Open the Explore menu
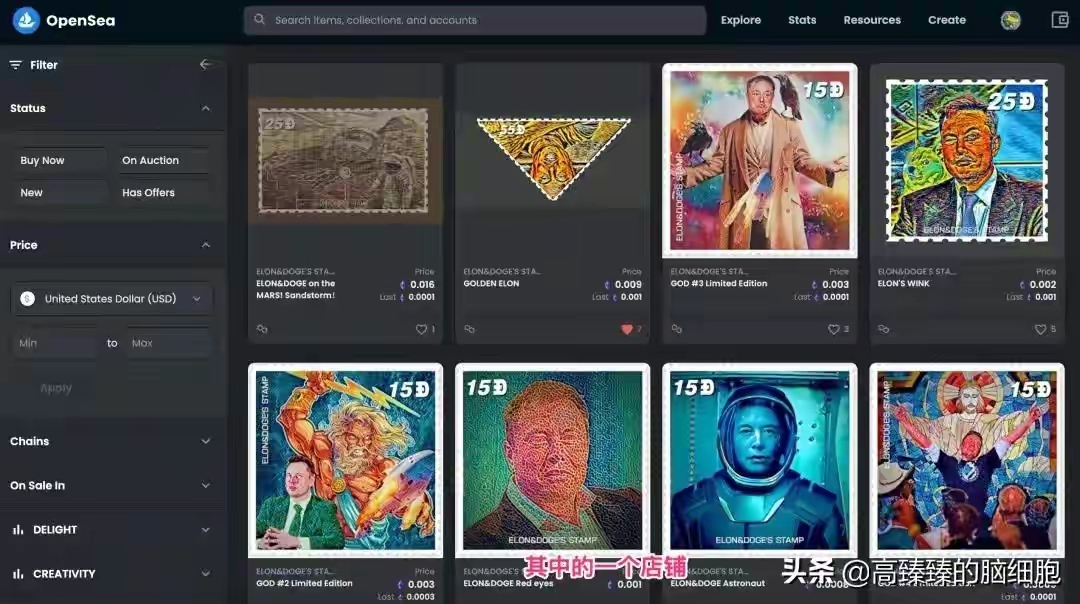1080x604 pixels. point(740,20)
